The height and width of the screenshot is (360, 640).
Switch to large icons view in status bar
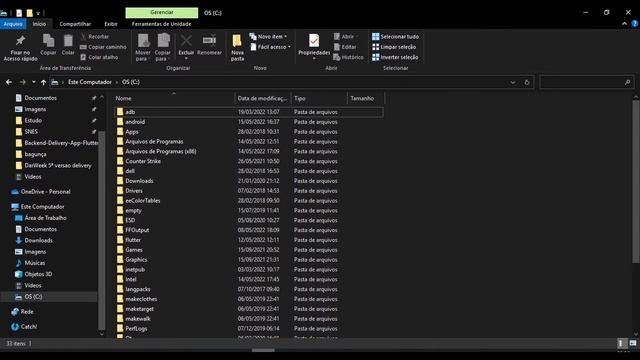[633, 344]
